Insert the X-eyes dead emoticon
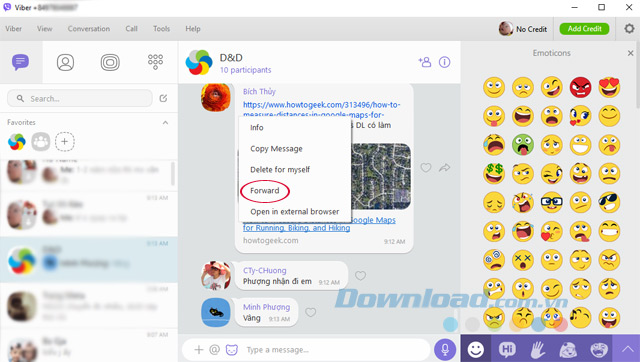The width and height of the screenshot is (640, 362). (523, 260)
